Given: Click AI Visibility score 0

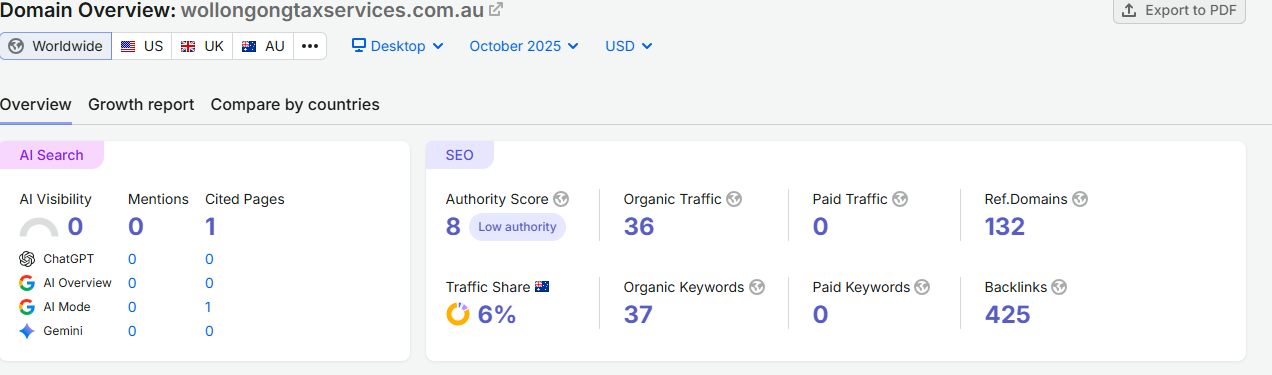Looking at the screenshot, I should click(75, 227).
